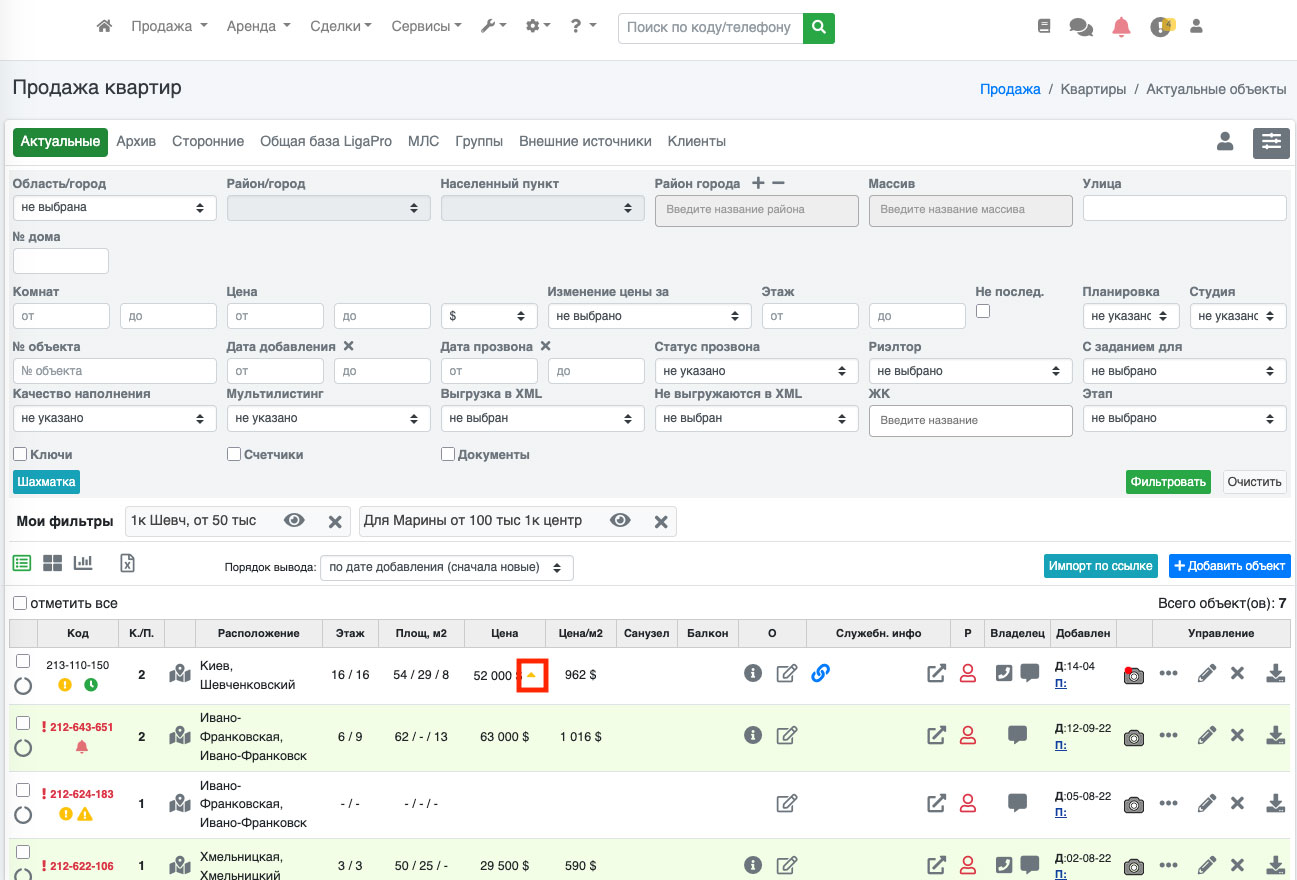
Task: Click the home icon in the navbar
Action: pyautogui.click(x=104, y=27)
